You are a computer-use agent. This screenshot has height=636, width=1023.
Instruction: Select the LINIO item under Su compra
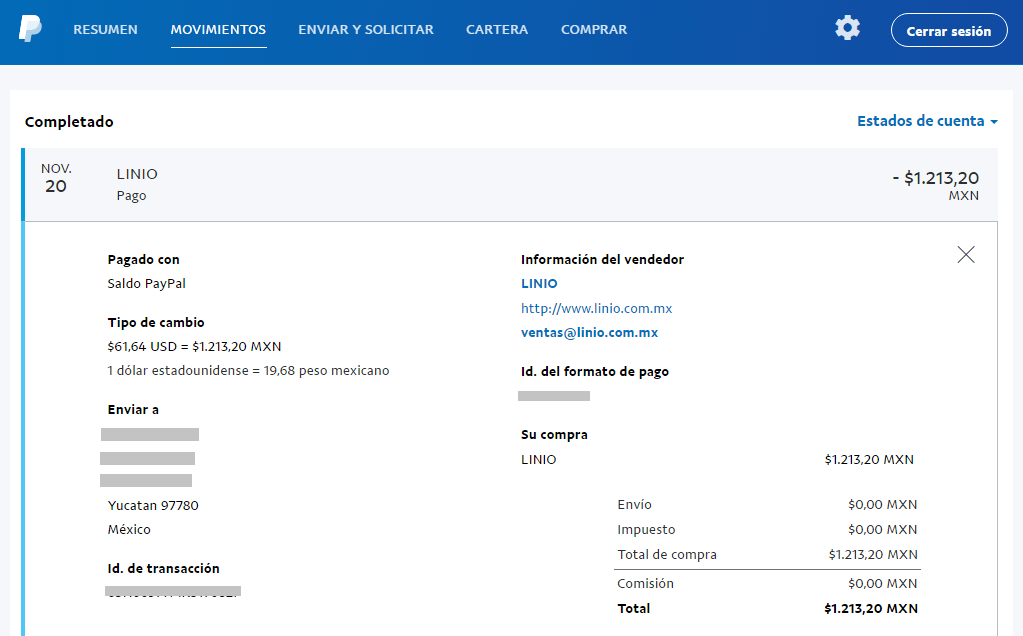(539, 459)
